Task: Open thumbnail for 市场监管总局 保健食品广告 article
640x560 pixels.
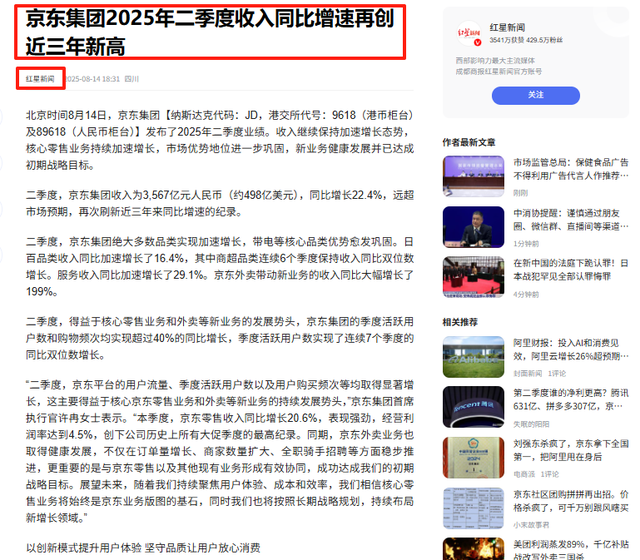Action: pyautogui.click(x=473, y=176)
